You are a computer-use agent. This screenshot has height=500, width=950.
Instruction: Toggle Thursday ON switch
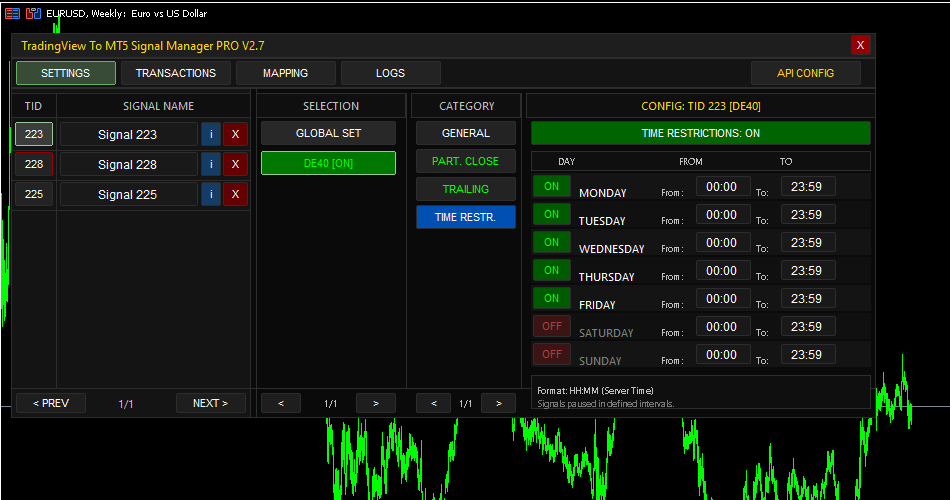tap(551, 270)
